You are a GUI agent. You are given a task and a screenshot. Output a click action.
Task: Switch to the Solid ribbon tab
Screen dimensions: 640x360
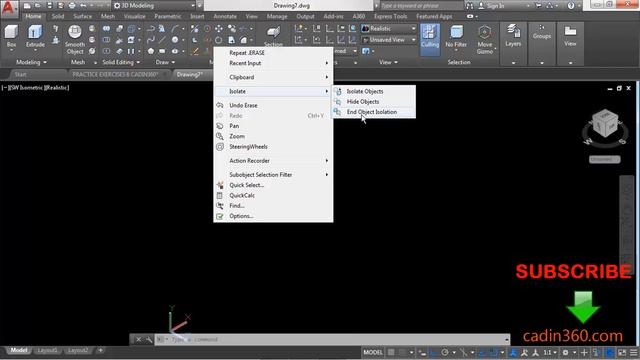point(58,16)
